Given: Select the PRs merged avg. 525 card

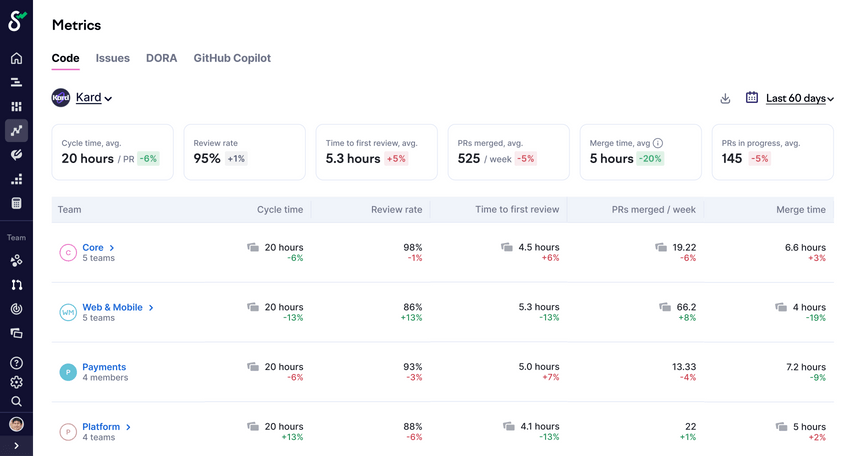Looking at the screenshot, I should [x=509, y=152].
